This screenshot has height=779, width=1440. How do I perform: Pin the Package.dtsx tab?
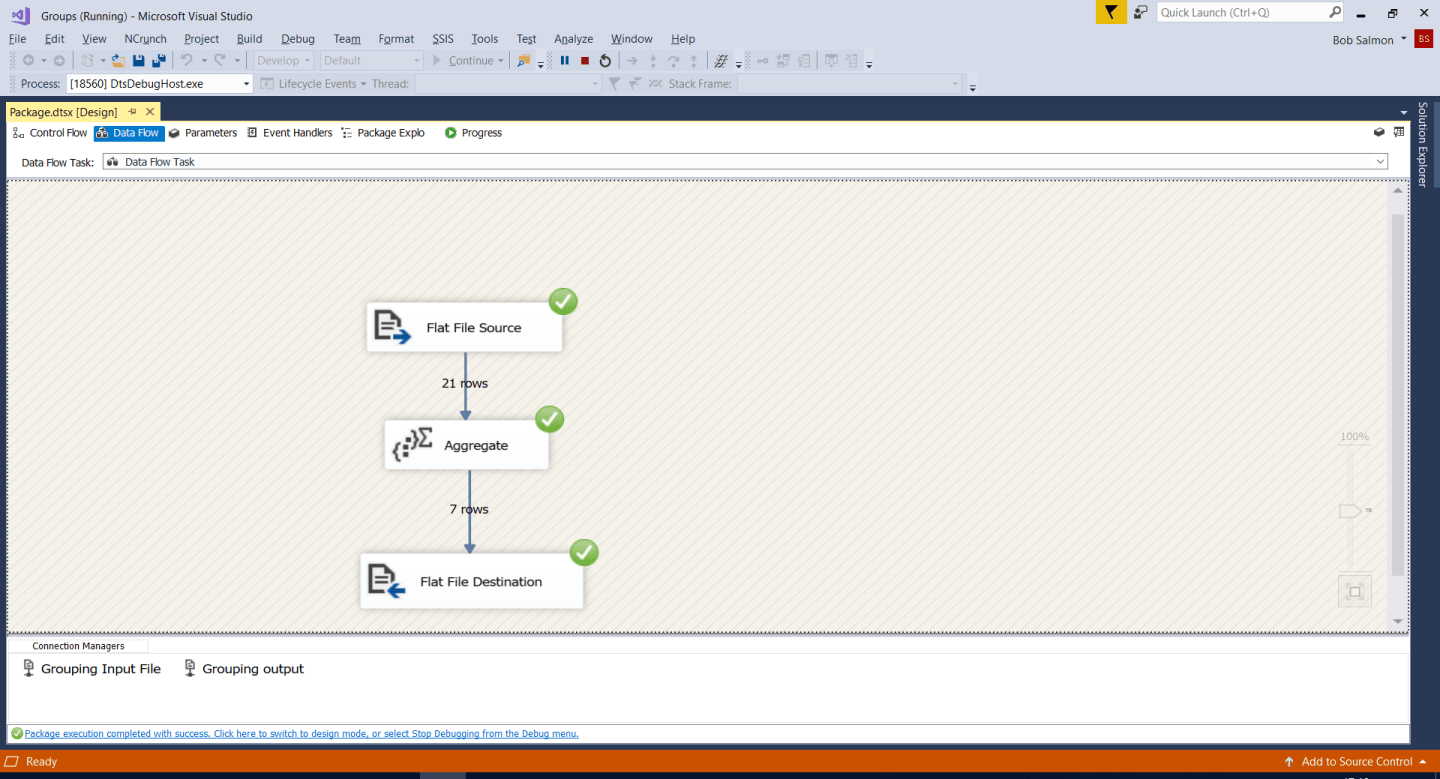click(132, 112)
